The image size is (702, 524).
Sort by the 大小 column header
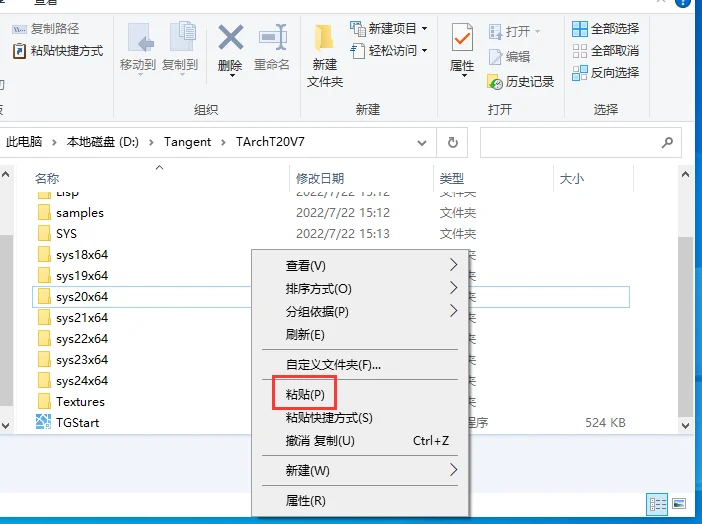pos(572,179)
